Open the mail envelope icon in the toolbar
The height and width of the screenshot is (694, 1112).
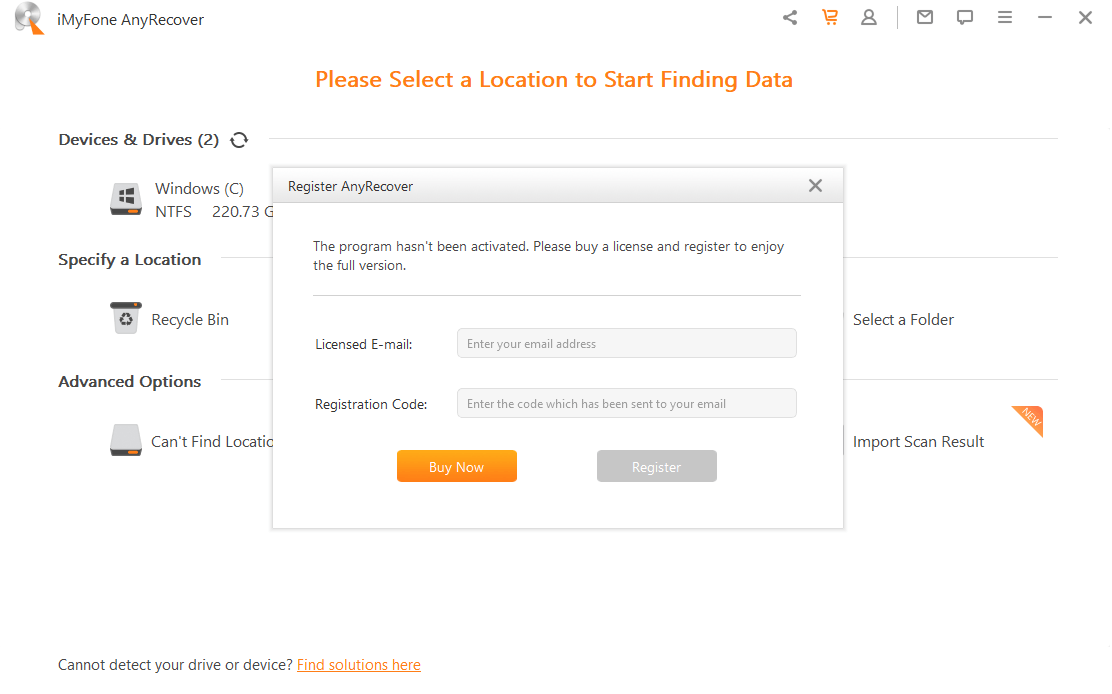pos(924,17)
